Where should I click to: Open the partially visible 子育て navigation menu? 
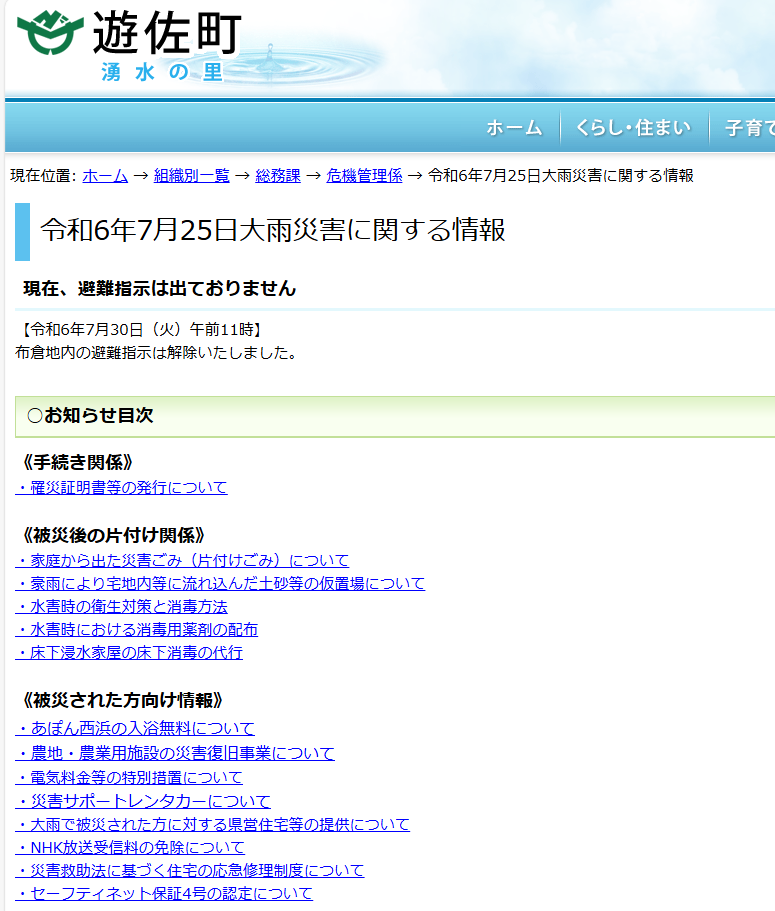(x=749, y=127)
